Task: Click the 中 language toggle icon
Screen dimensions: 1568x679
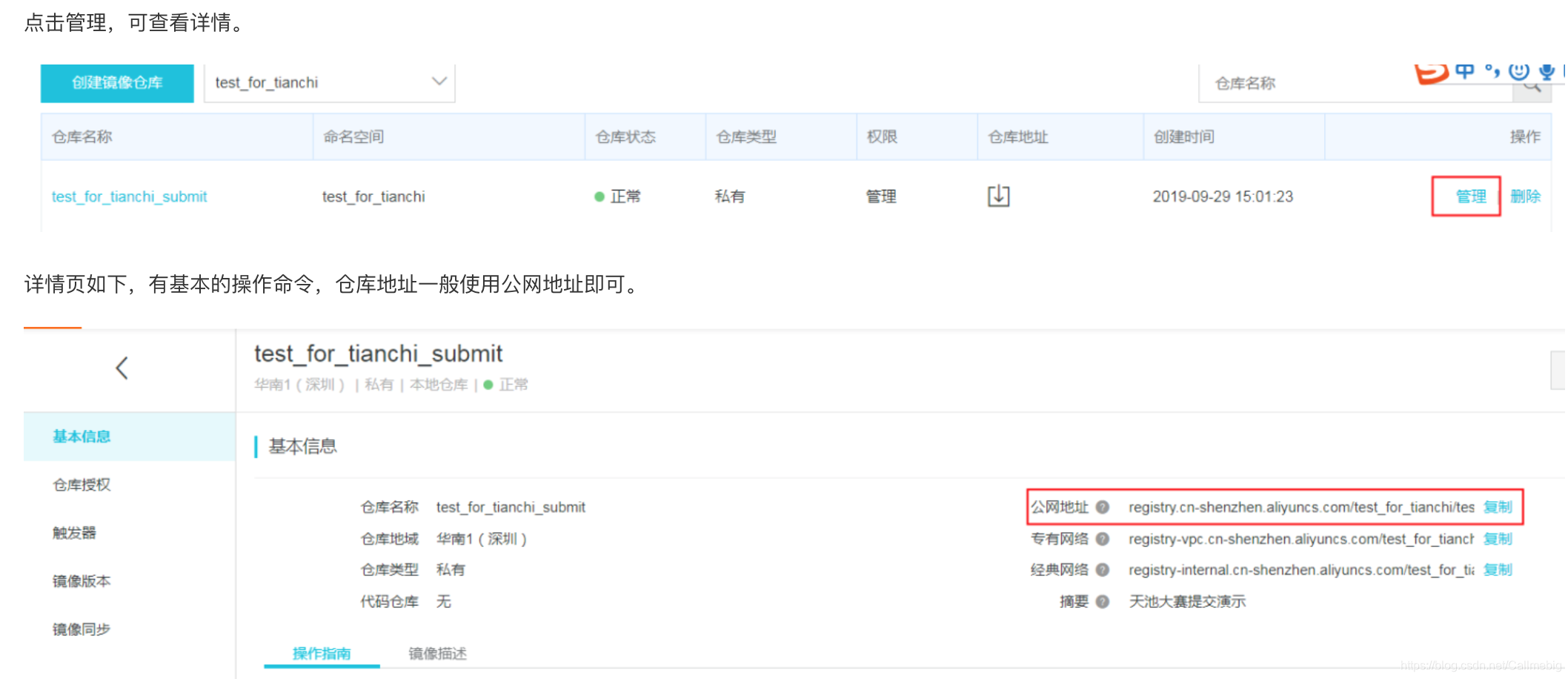Action: coord(1465,71)
